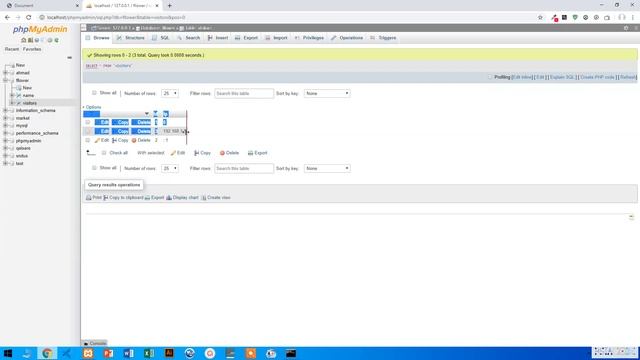Image resolution: width=640 pixels, height=360 pixels.
Task: Open Excel from Windows taskbar
Action: [x=149, y=353]
